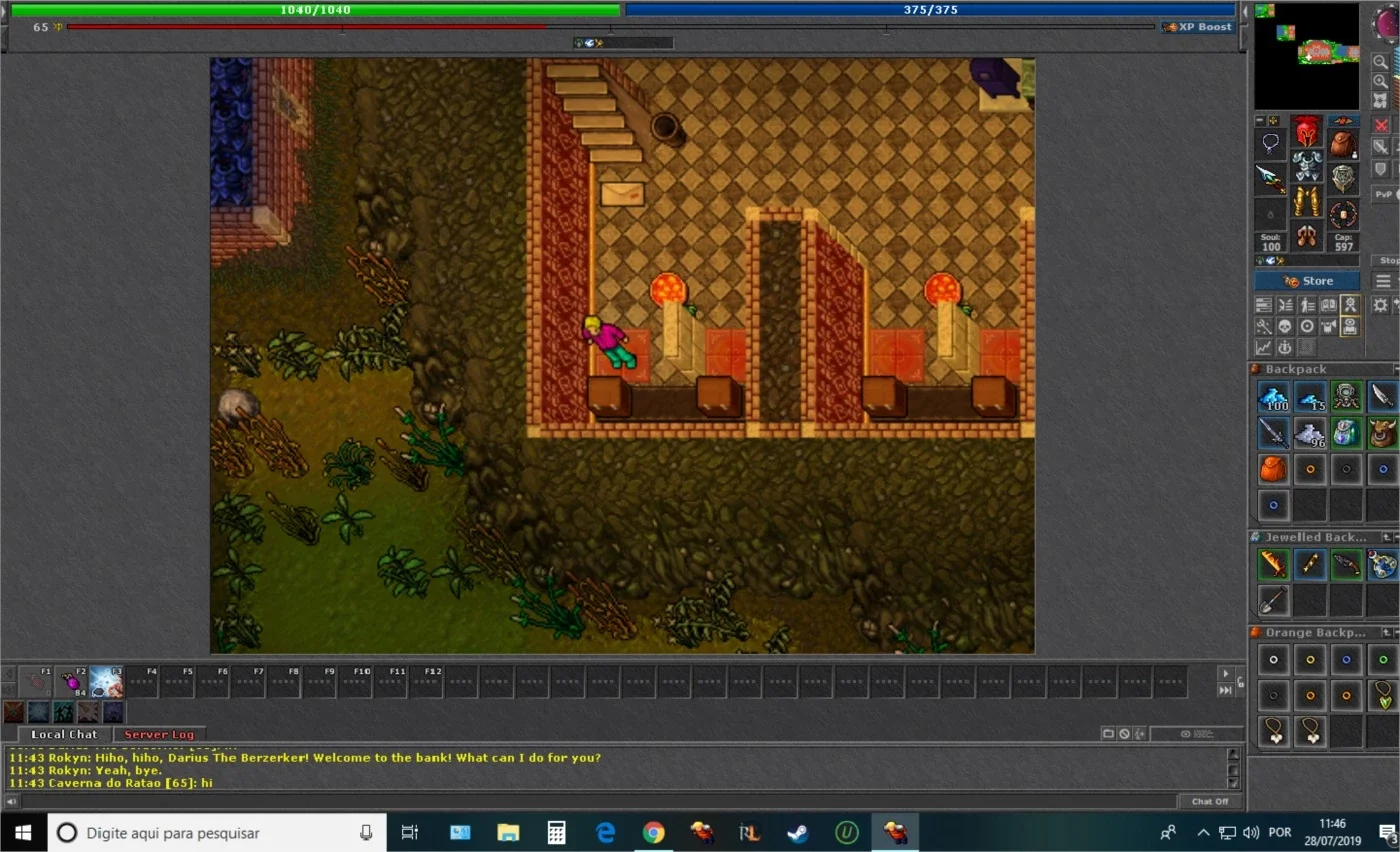Select the empty F4 hotkey slot
1400x852 pixels.
142,682
